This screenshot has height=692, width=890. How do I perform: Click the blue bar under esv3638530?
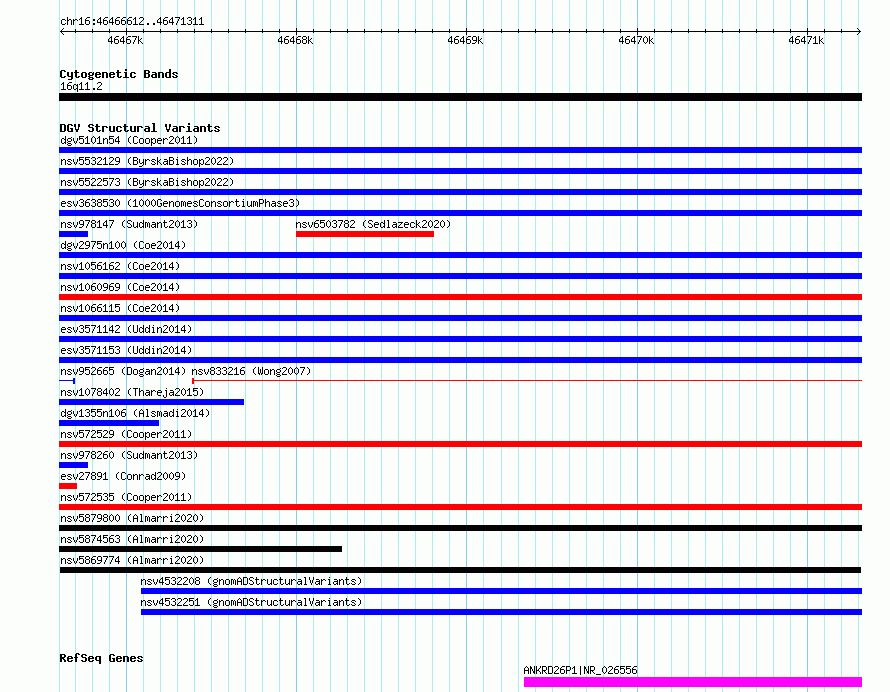pos(460,213)
